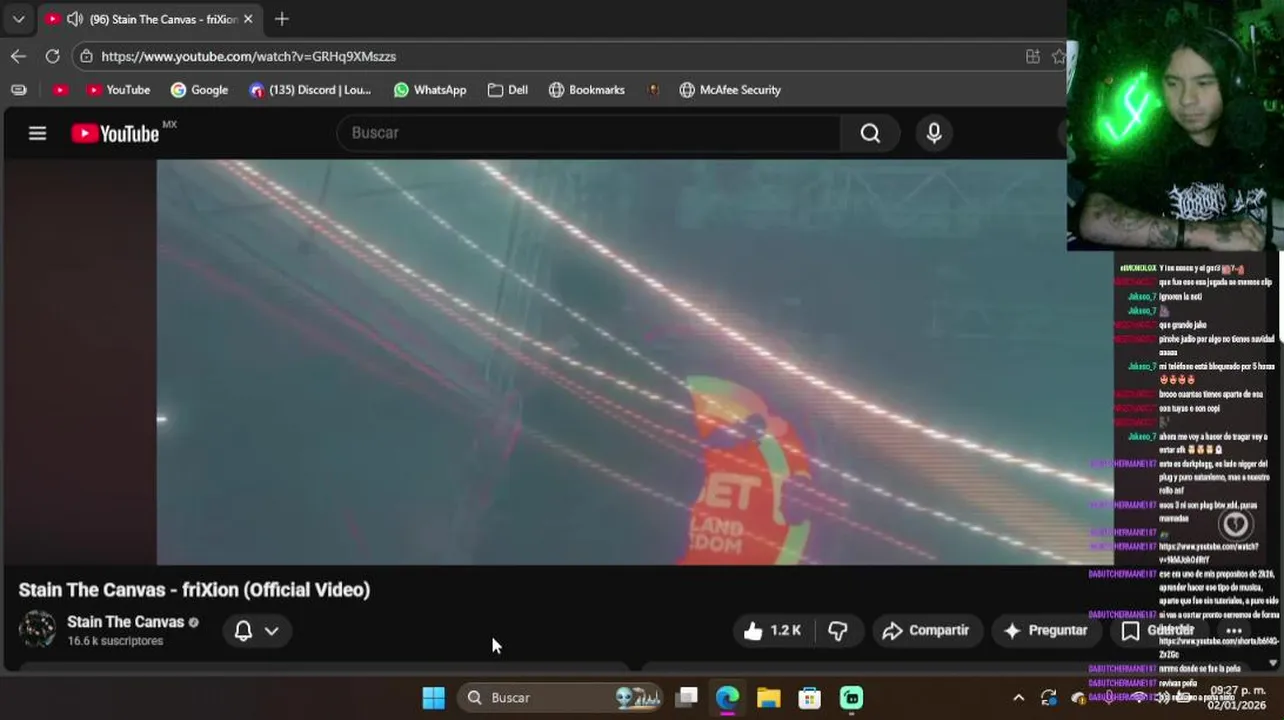Close the Stain The Canvas tab
This screenshot has height=720, width=1284.
click(x=248, y=19)
